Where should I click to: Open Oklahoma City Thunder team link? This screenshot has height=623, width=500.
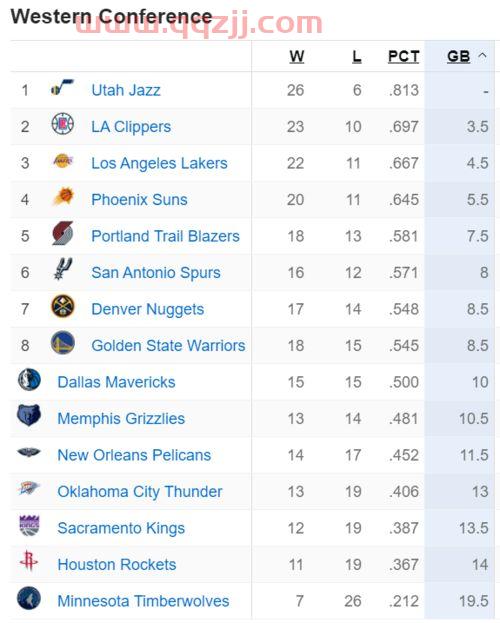(140, 492)
